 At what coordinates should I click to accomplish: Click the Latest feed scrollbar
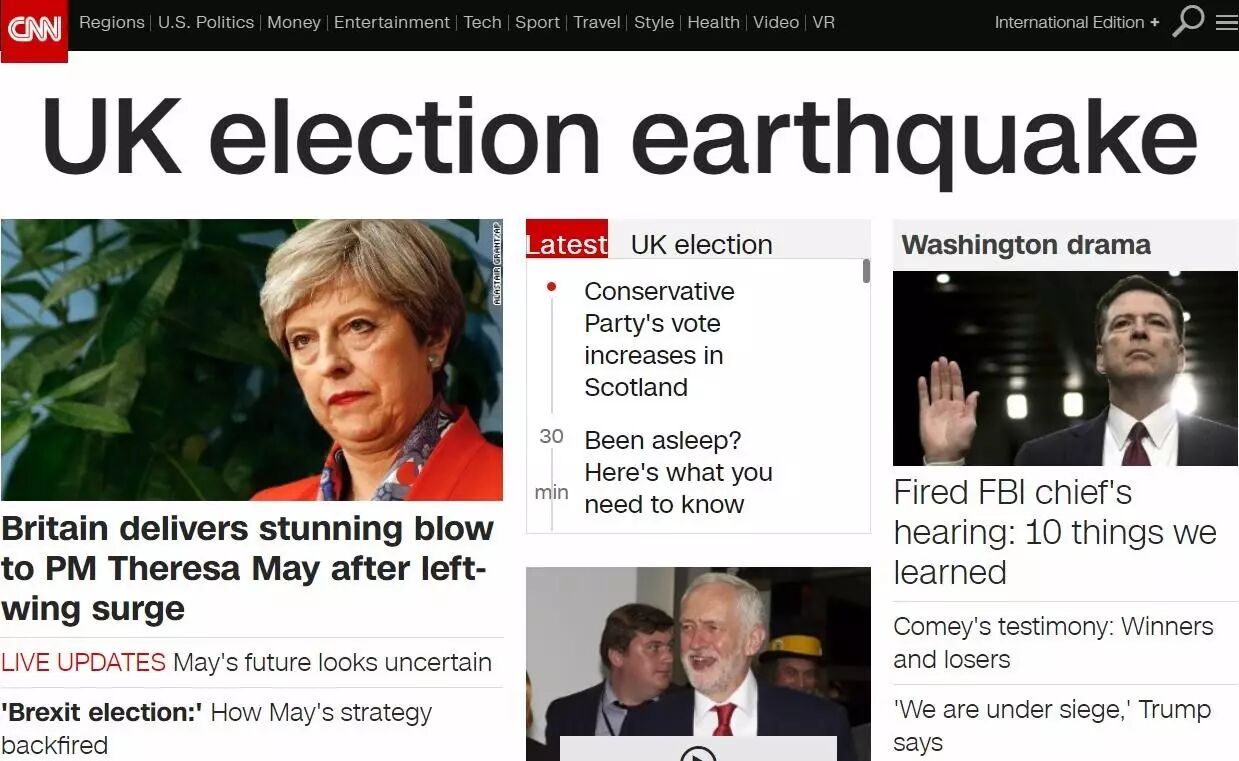pos(866,271)
